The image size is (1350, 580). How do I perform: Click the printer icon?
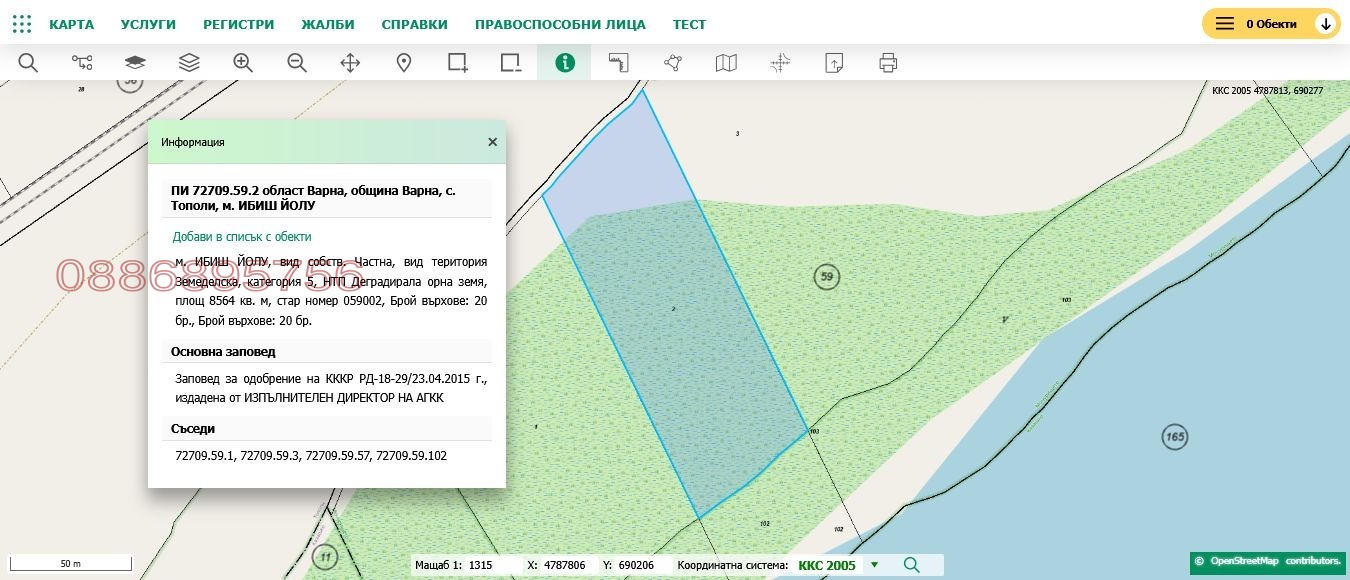pyautogui.click(x=888, y=63)
